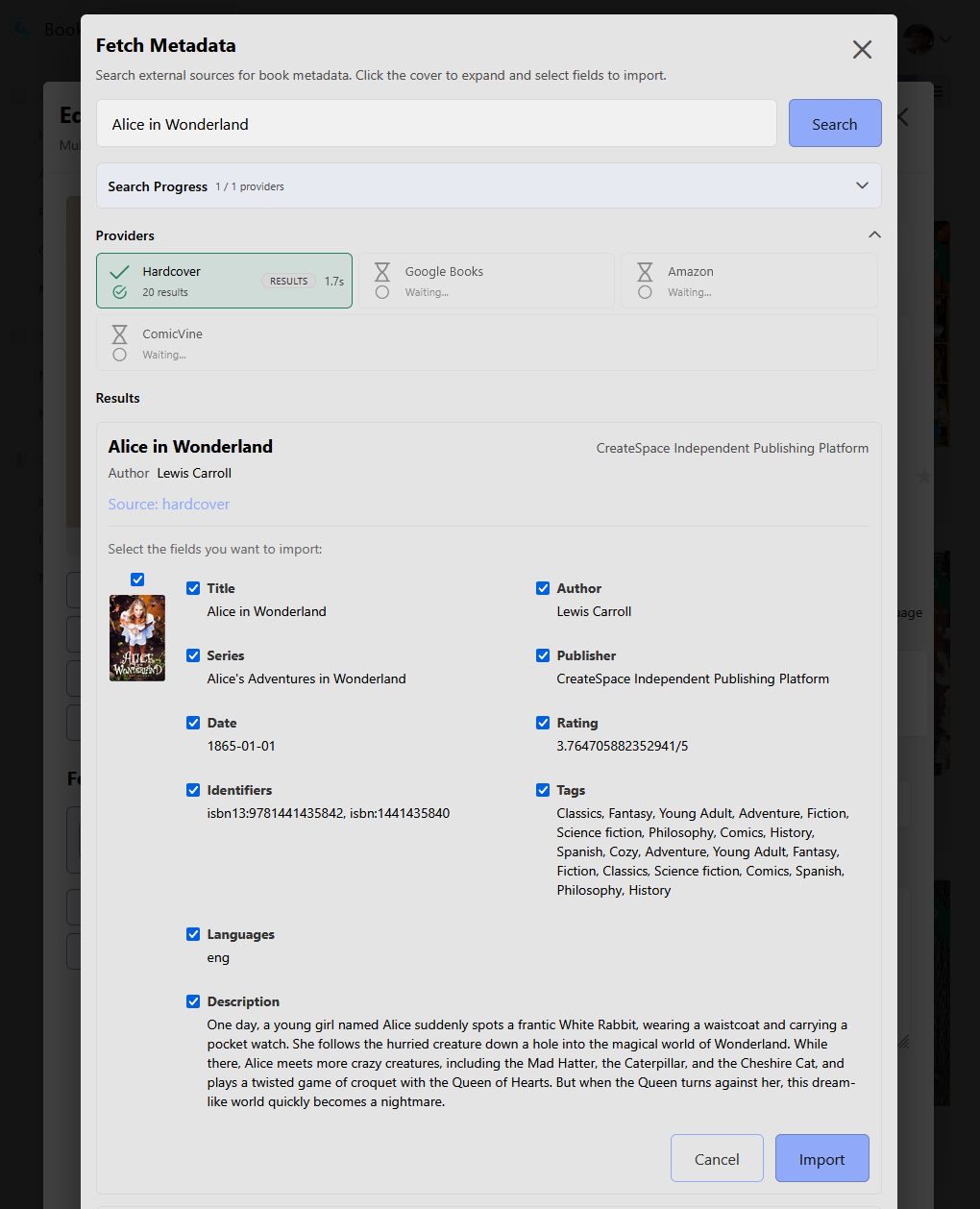Click the ComicVine hourglass icon
This screenshot has width=980, height=1209.
click(119, 334)
